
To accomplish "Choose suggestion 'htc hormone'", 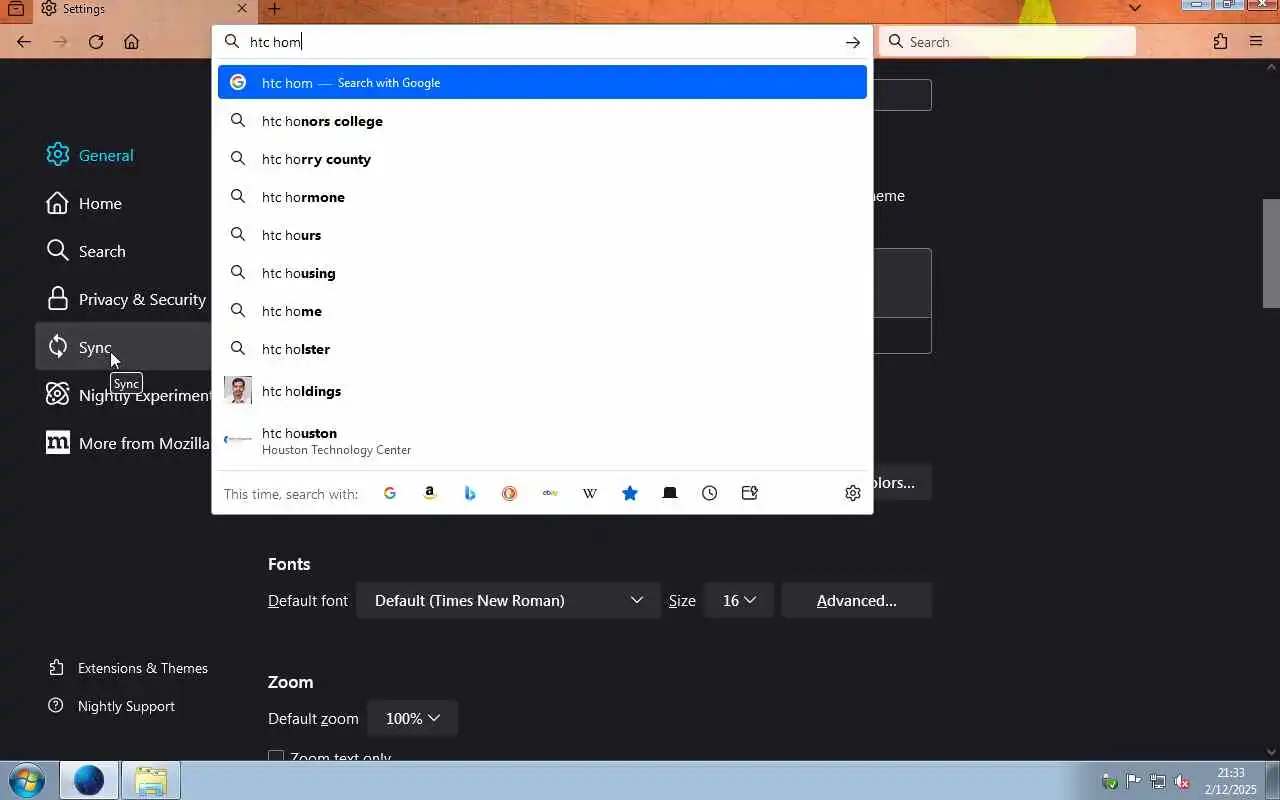I will [x=542, y=197].
